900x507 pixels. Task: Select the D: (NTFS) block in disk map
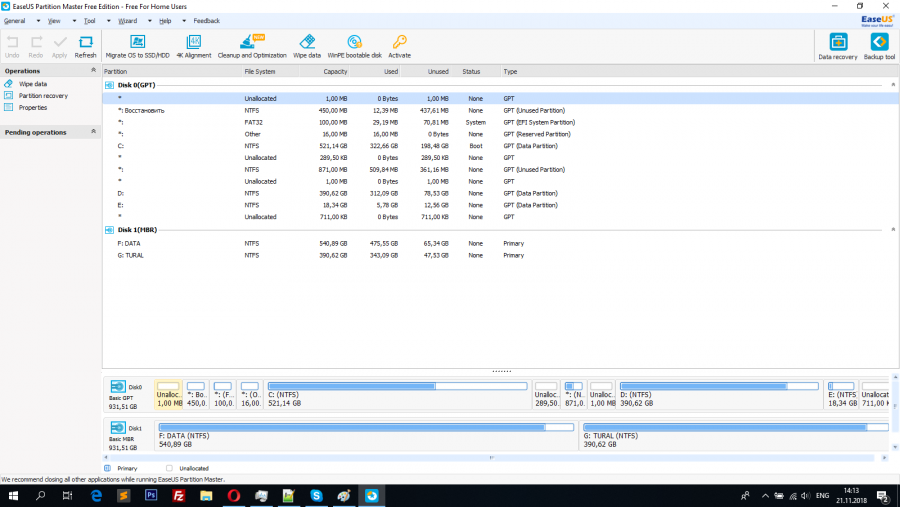[719, 394]
